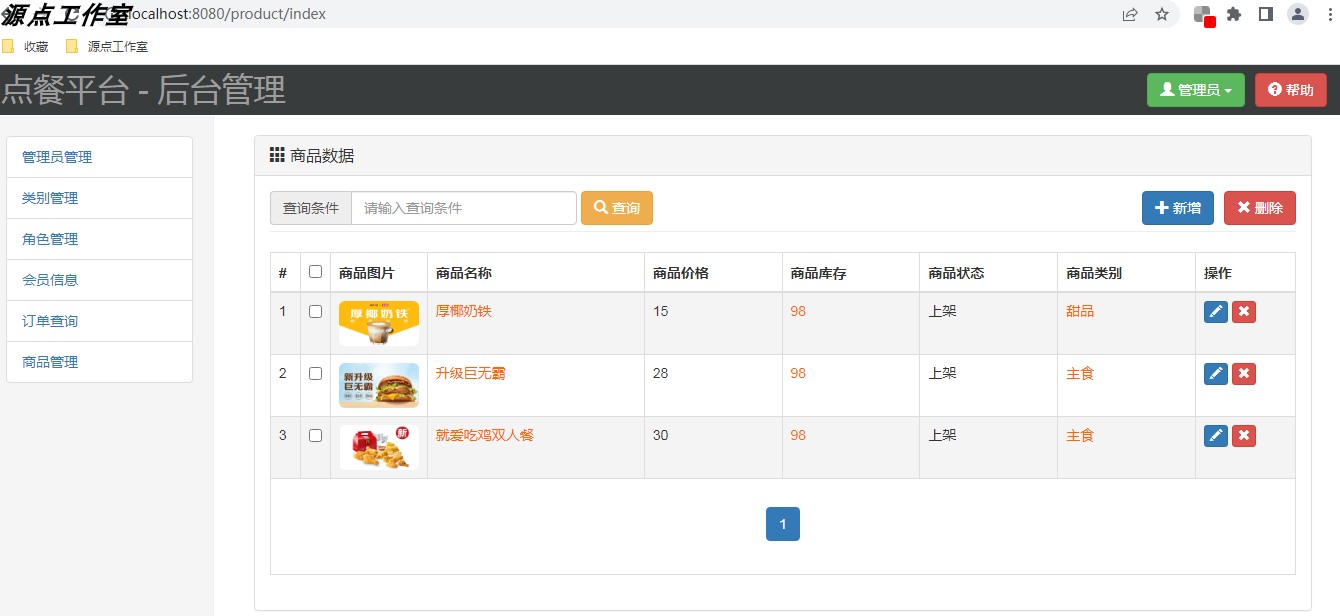Open the 管理员 account dropdown menu

tap(1195, 89)
